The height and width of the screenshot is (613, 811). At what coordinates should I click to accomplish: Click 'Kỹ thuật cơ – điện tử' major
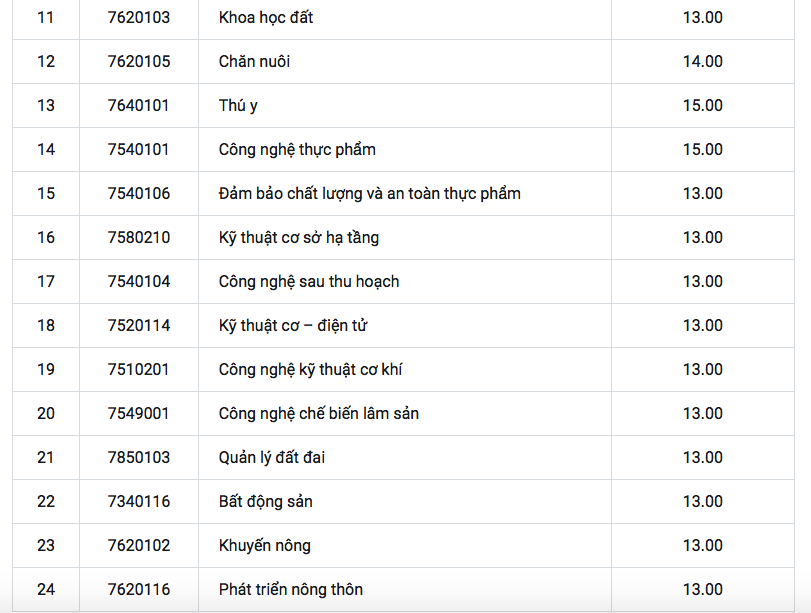296,326
